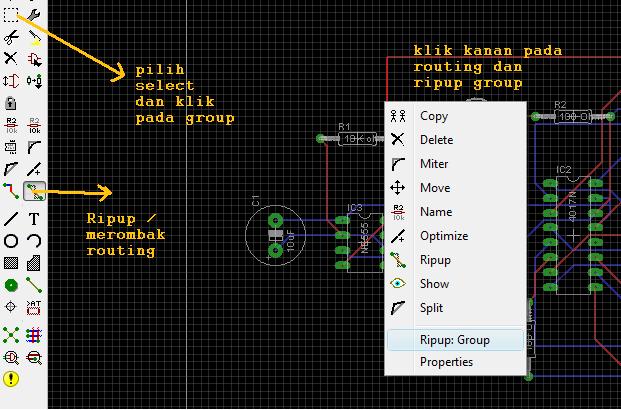
Task: Activate the Lock padlock tool
Action: [x=11, y=103]
